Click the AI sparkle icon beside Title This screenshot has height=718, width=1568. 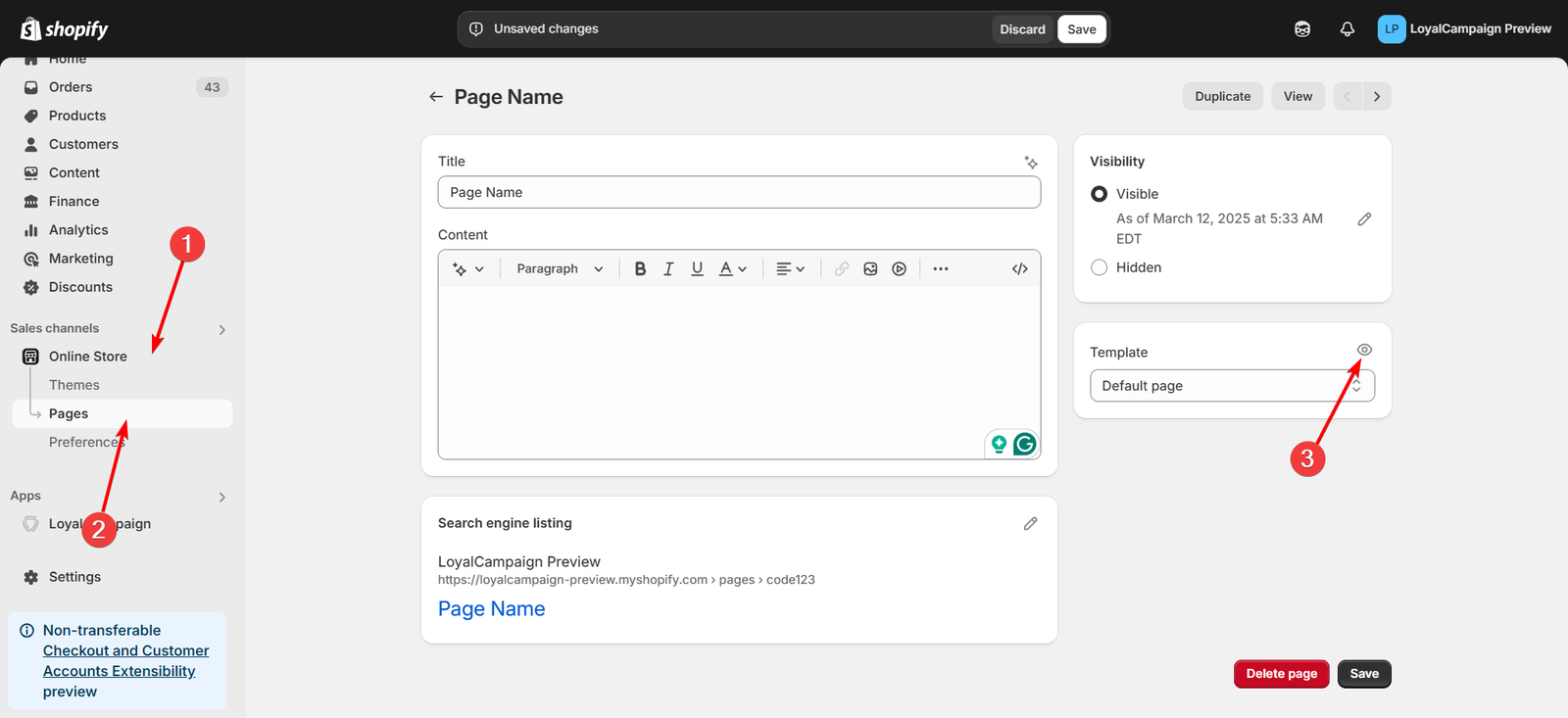(x=1031, y=163)
